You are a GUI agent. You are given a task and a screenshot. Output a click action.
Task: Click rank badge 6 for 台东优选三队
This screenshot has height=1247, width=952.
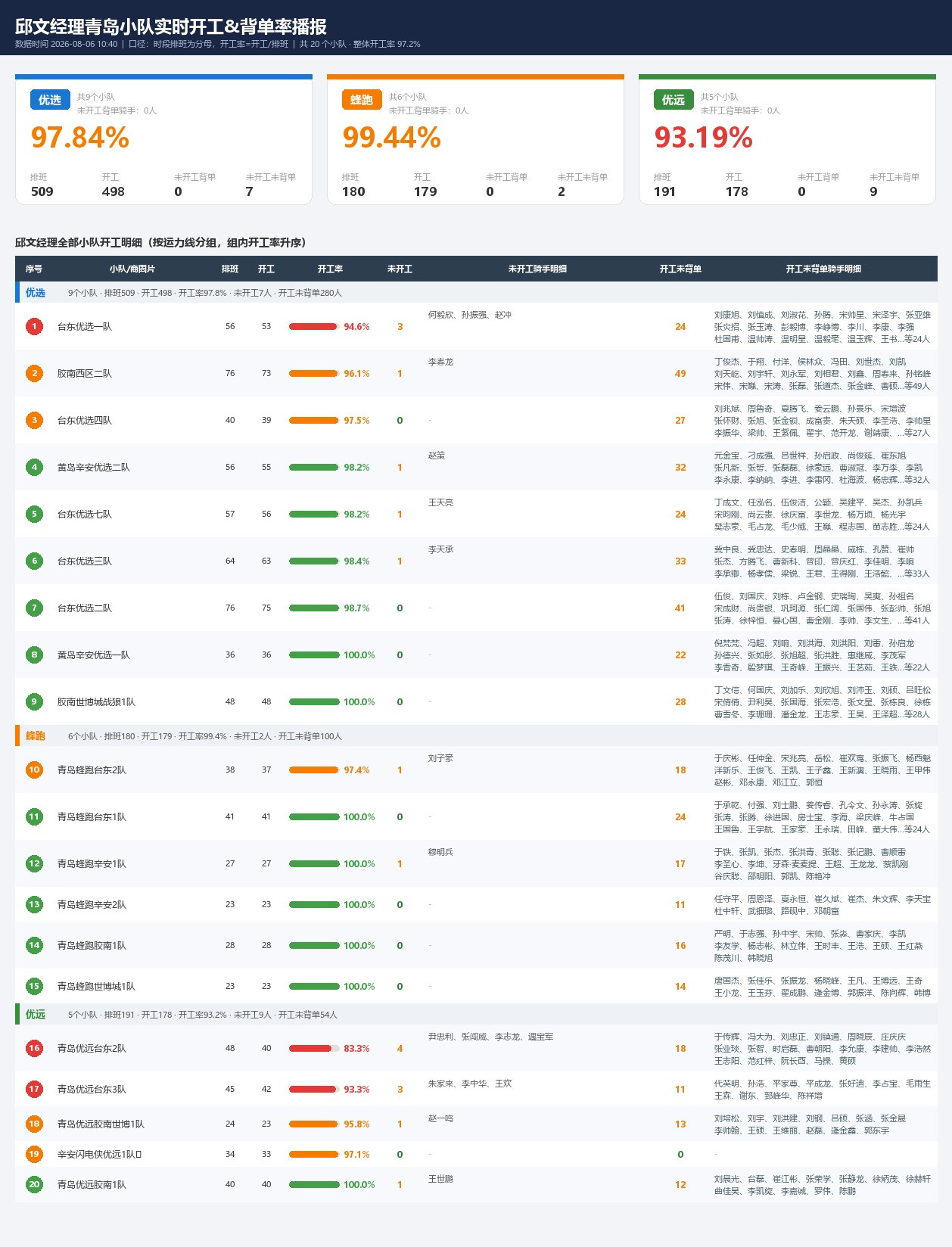pyautogui.click(x=34, y=561)
